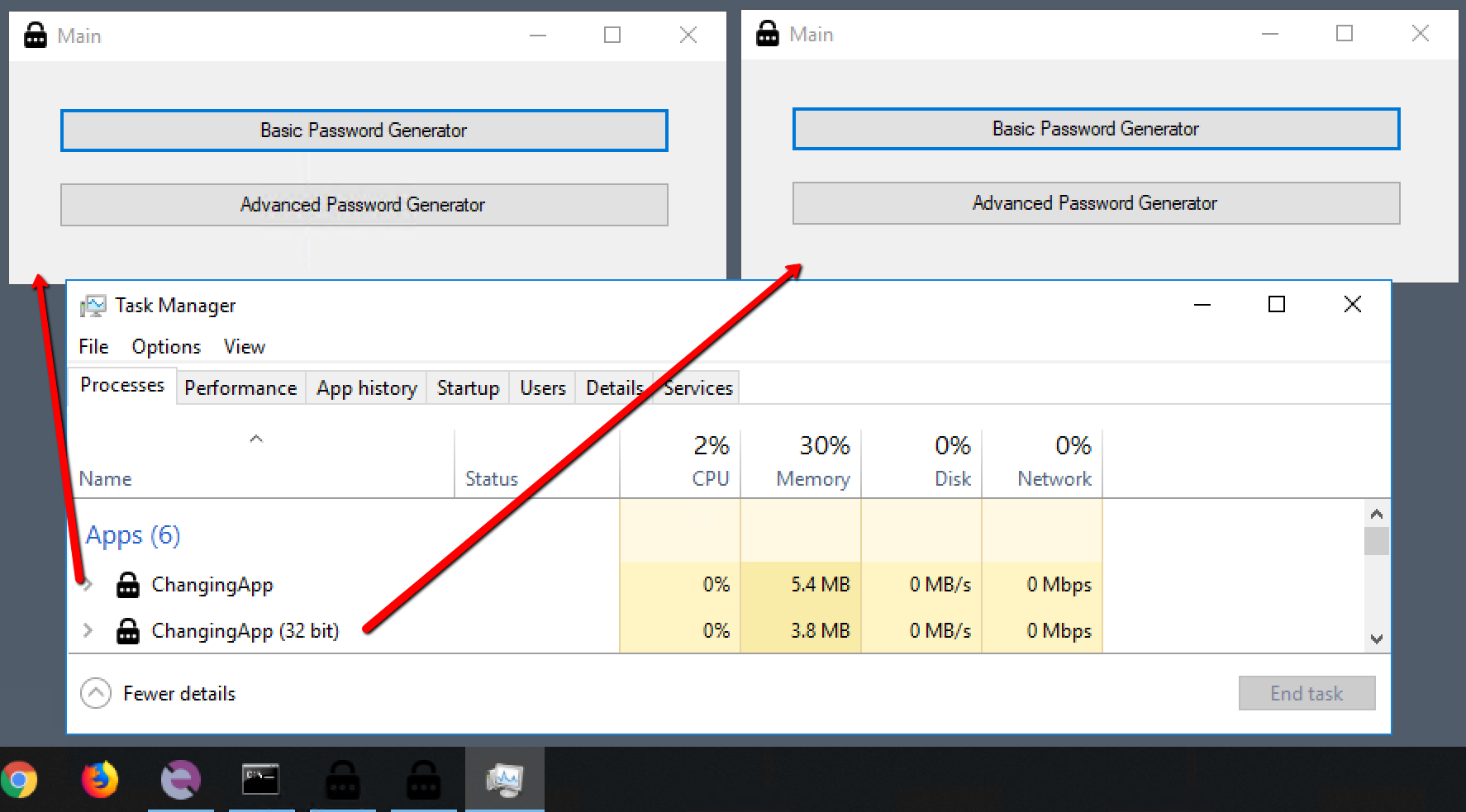Screen dimensions: 1466x812
Task: Click the Task Manager icon in its title bar
Action: point(94,305)
